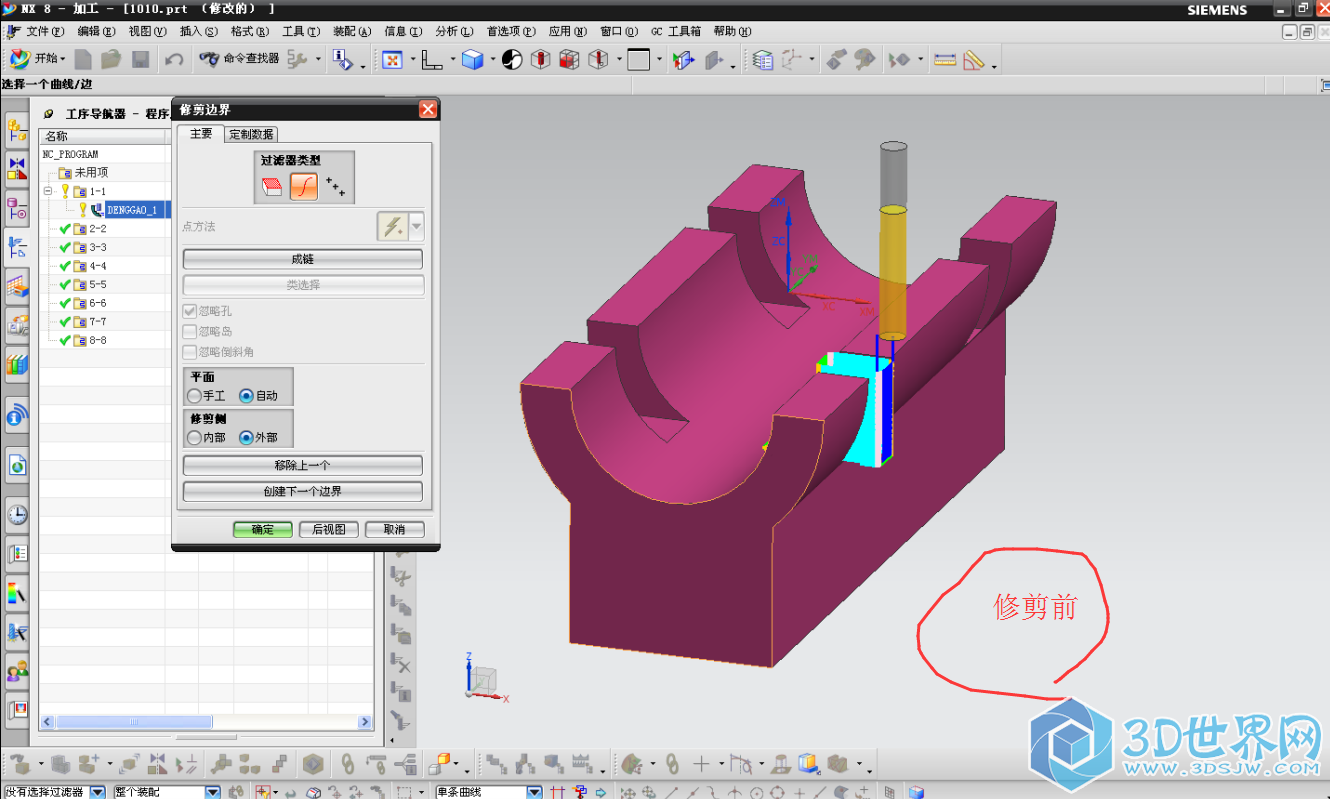Open dropdown arrow next to shaded cube
This screenshot has height=799, width=1330.
coord(492,61)
